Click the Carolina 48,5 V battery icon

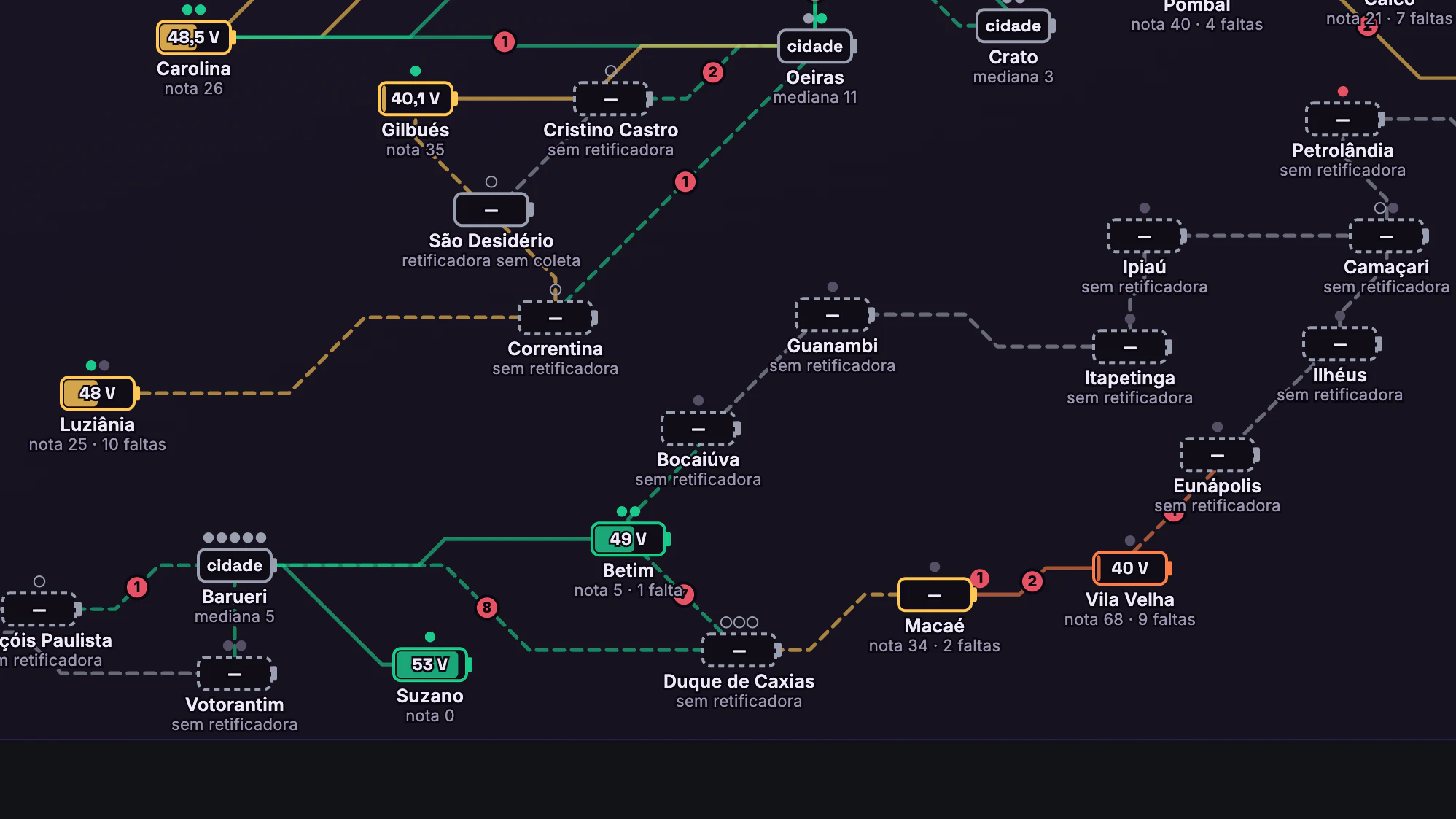(195, 37)
